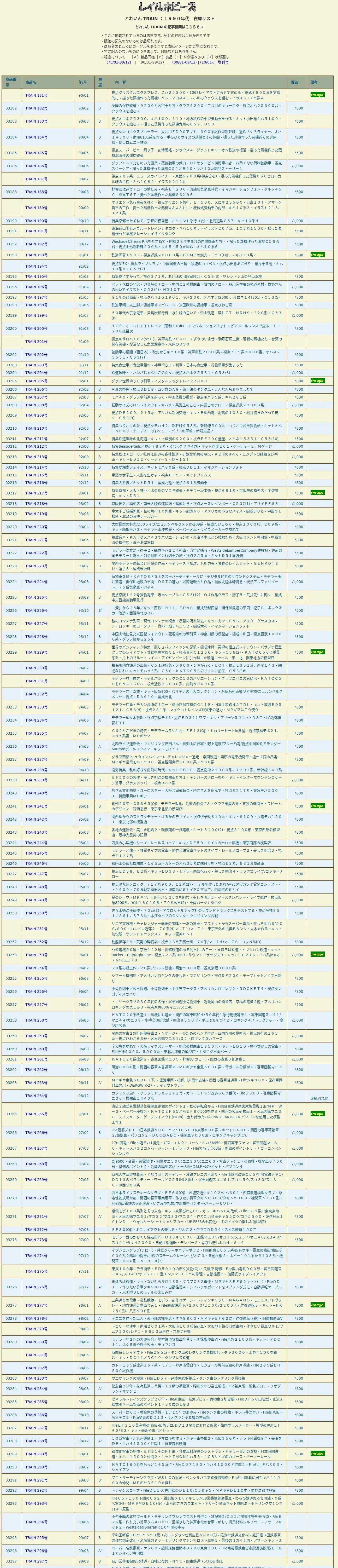338x1568 pixels.
Task: Click product number 03186
Action: click(11, 166)
